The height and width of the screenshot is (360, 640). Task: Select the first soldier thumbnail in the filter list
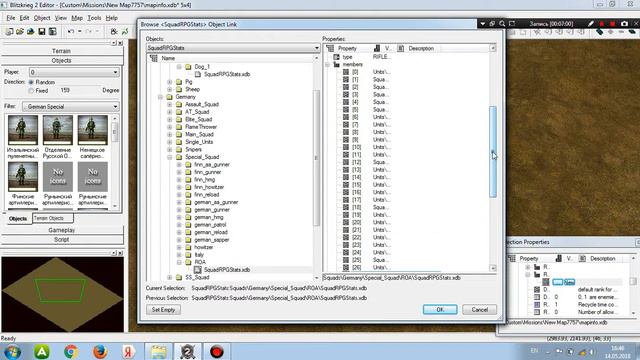23,130
